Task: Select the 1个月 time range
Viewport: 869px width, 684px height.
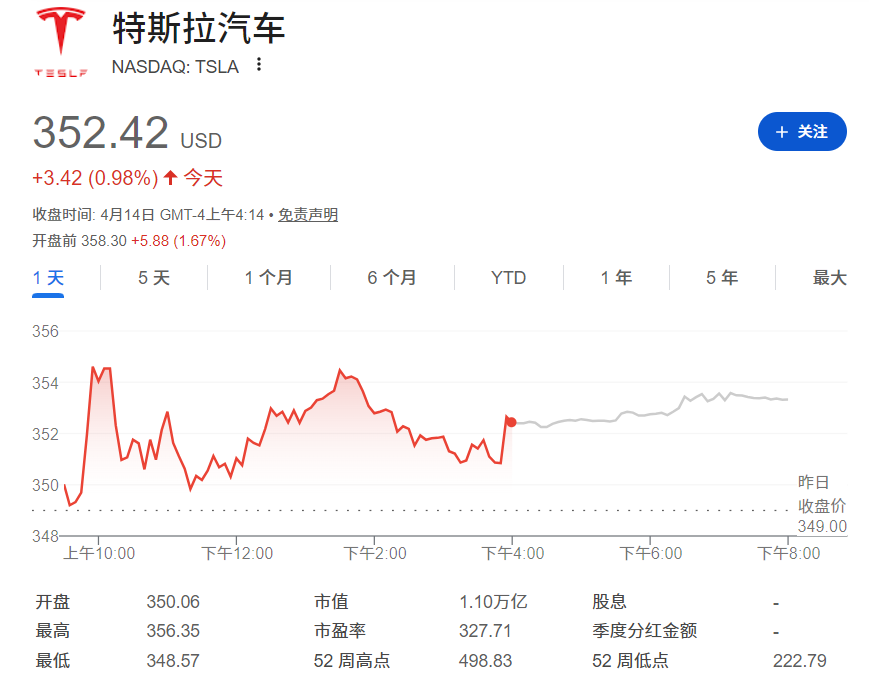Action: coord(267,278)
